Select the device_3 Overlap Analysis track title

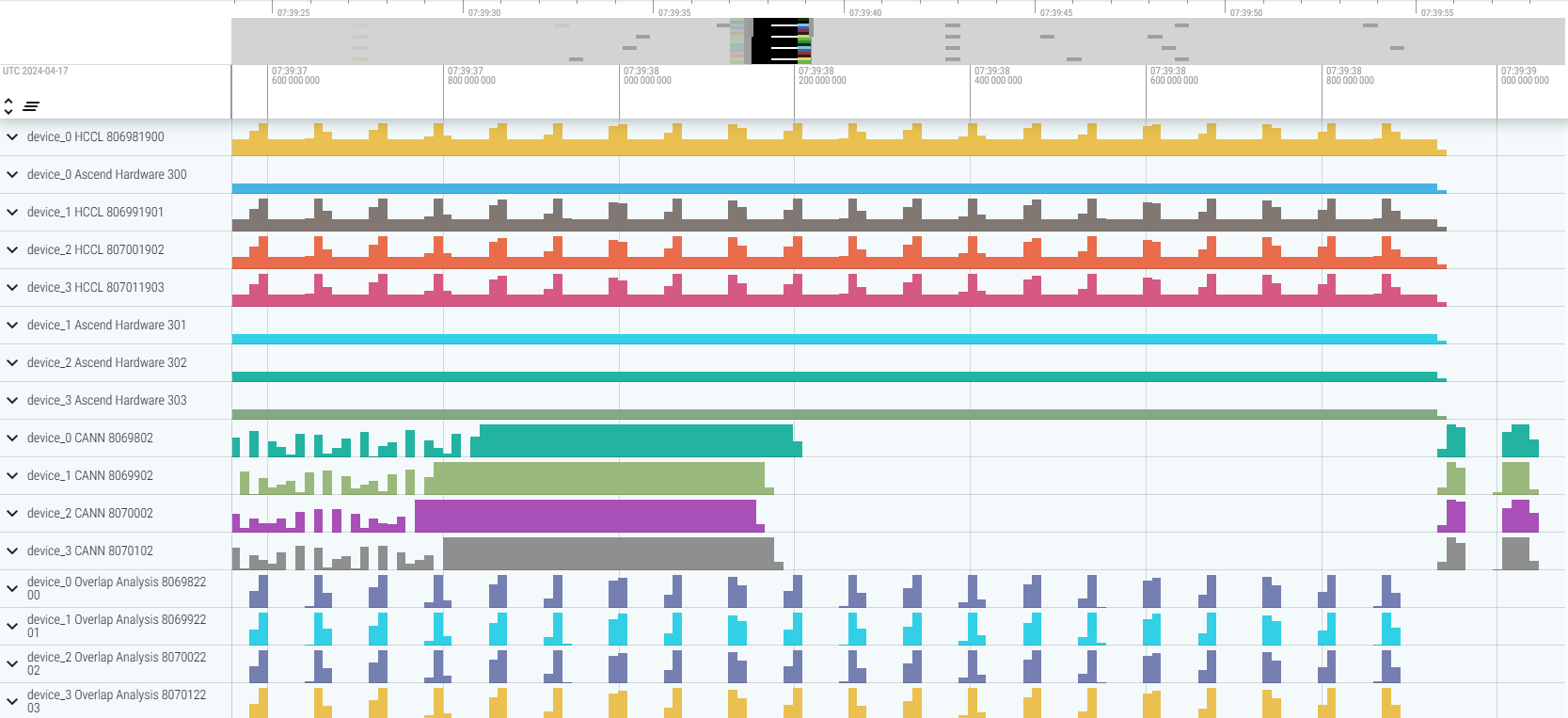(117, 702)
